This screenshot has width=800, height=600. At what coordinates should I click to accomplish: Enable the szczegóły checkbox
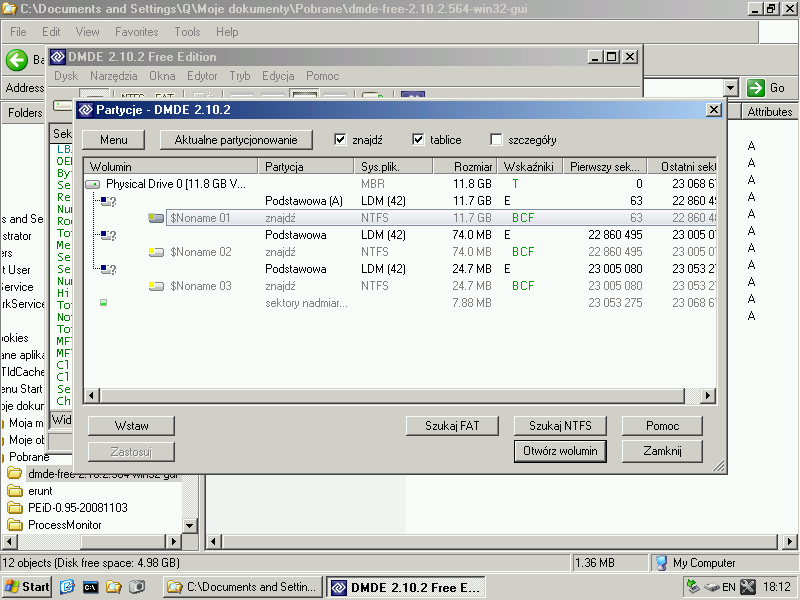tap(496, 139)
